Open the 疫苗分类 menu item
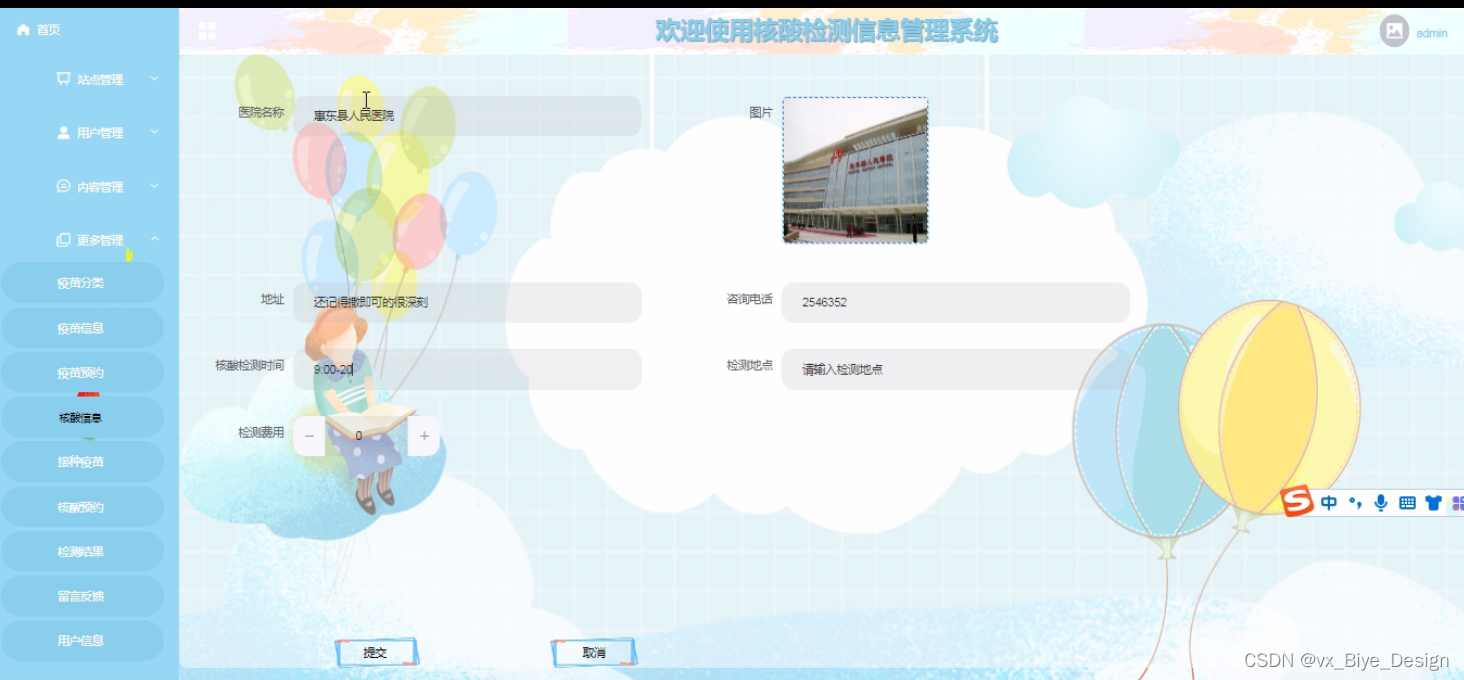This screenshot has width=1464, height=680. [x=82, y=283]
